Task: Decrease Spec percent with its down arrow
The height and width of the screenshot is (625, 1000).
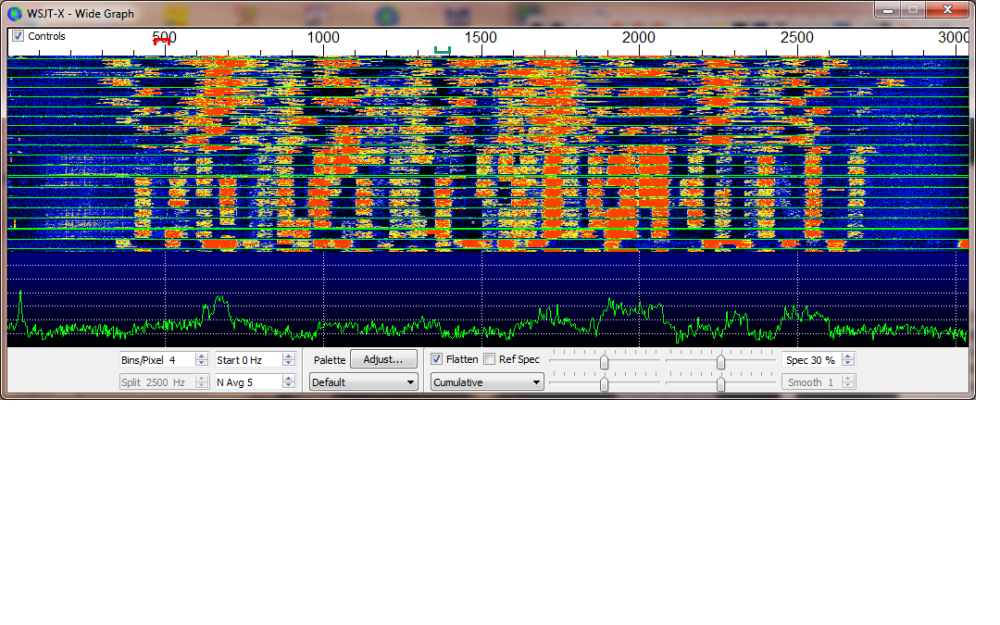Action: click(848, 363)
